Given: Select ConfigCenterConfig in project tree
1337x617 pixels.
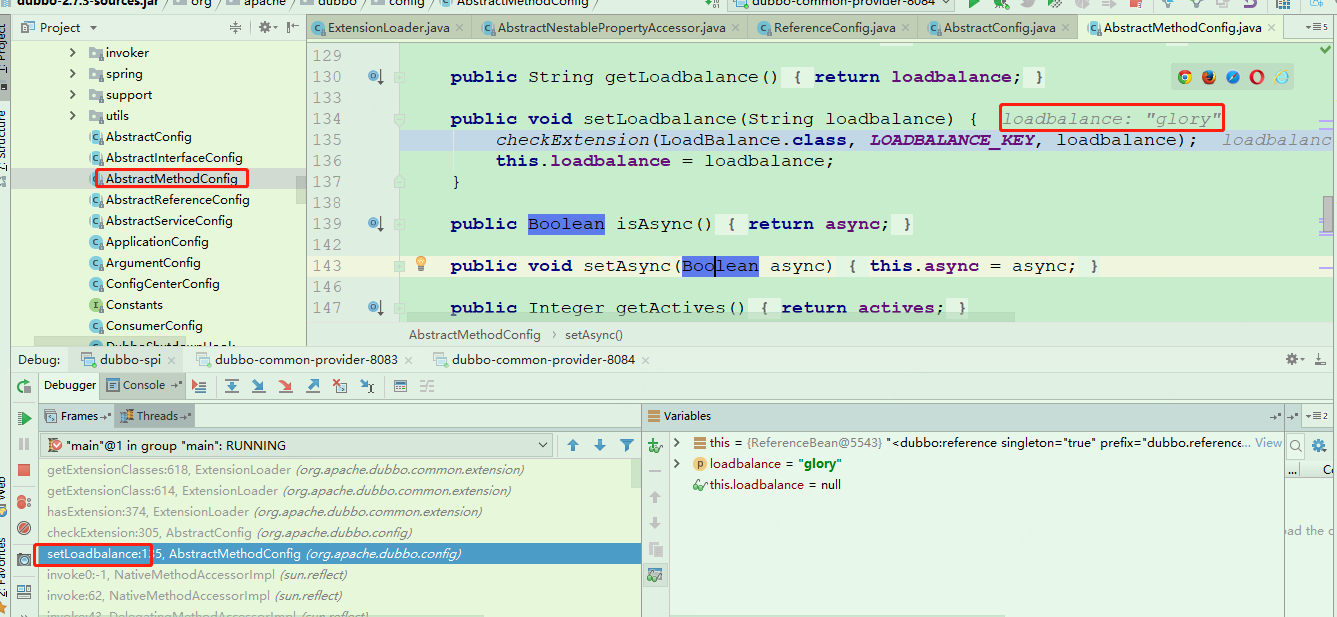Looking at the screenshot, I should point(162,284).
